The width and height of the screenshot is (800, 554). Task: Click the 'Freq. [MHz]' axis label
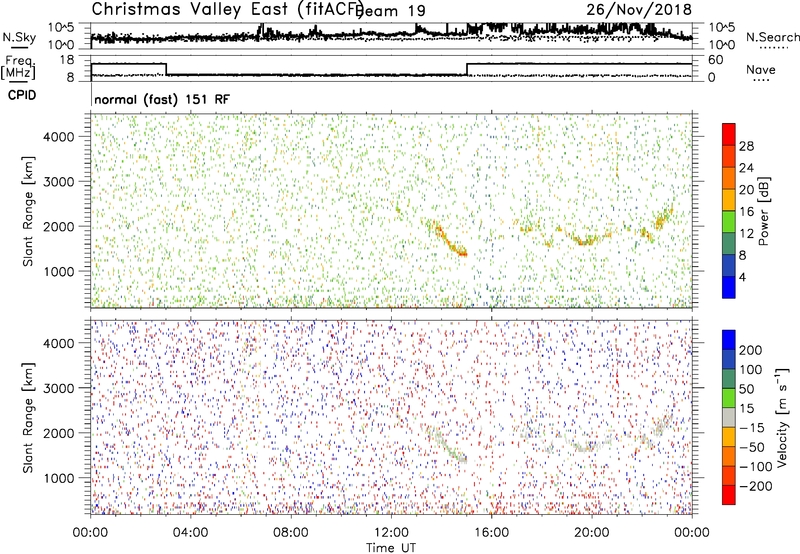click(19, 69)
